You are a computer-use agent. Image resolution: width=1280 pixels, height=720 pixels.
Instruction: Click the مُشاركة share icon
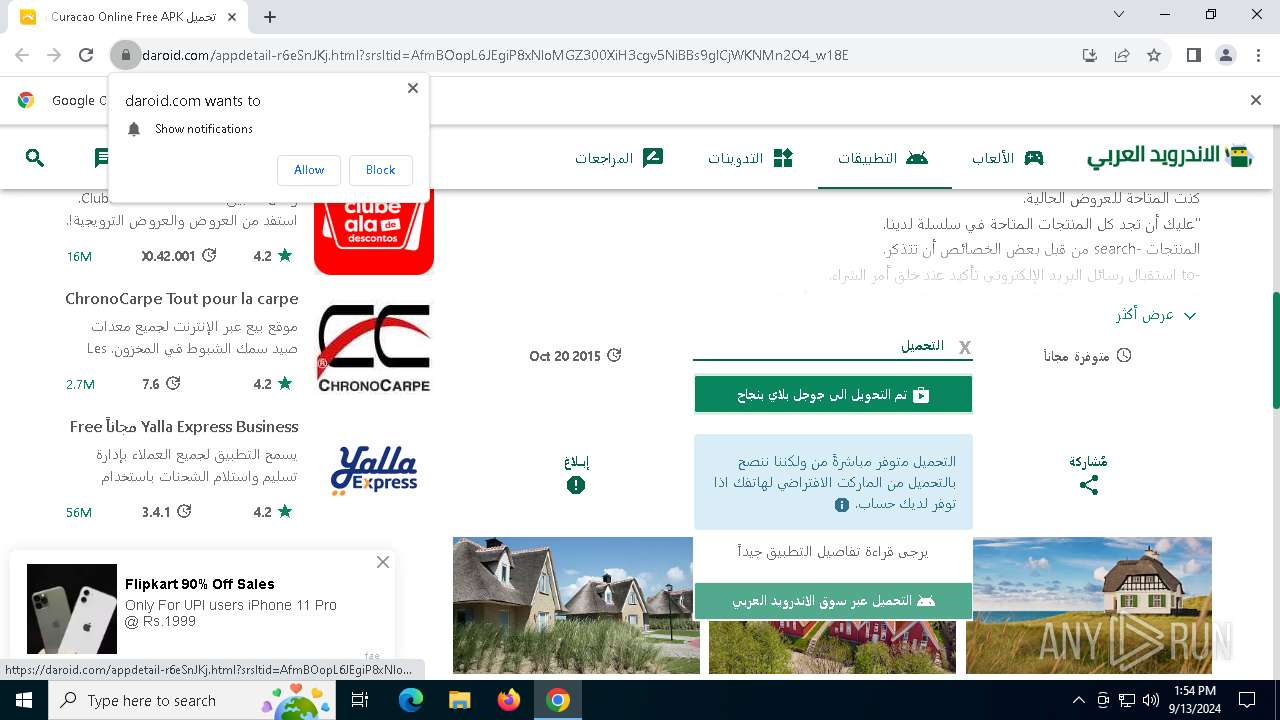1089,485
